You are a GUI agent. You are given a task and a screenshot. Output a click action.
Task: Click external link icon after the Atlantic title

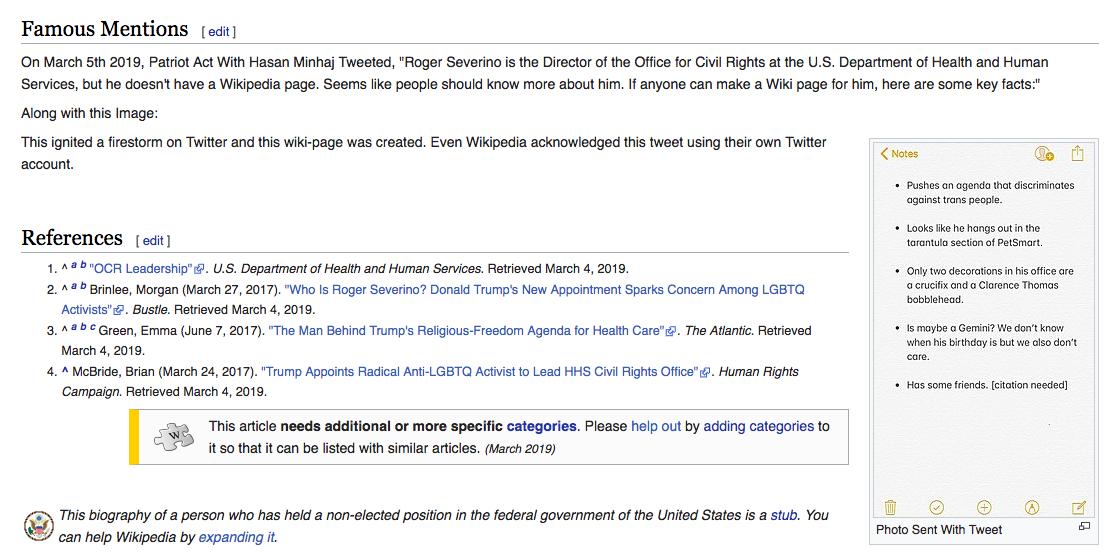coord(671,332)
